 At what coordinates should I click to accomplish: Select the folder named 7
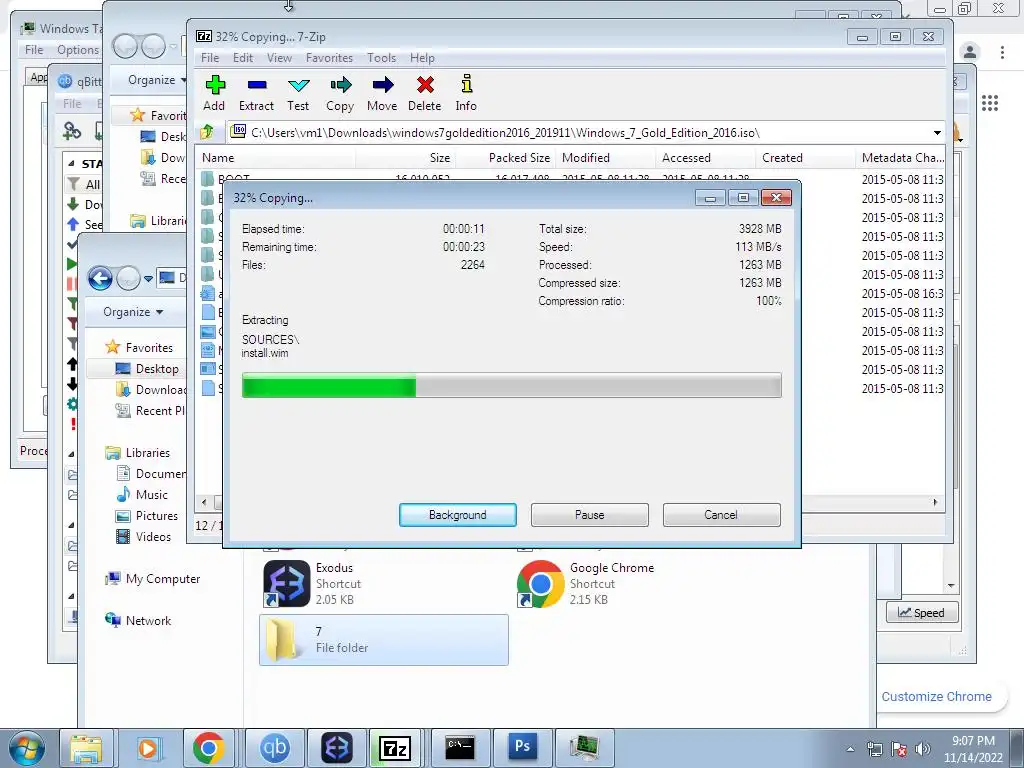point(383,640)
